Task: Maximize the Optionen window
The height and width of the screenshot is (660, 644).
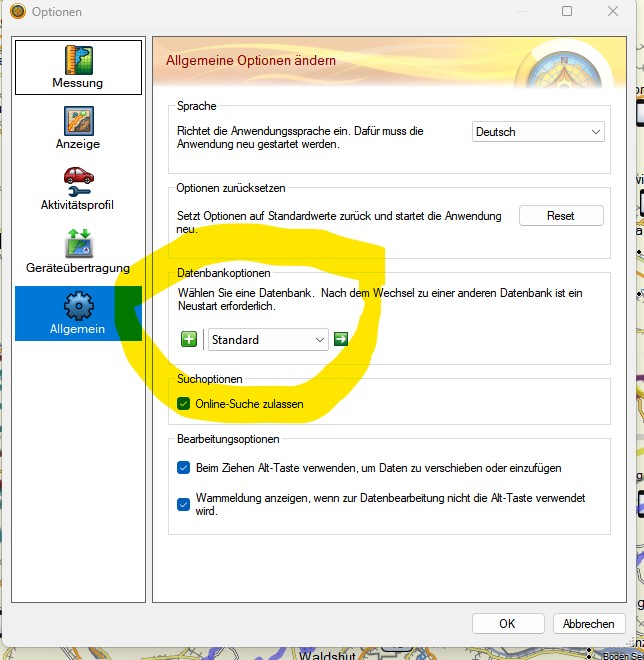Action: 567,11
